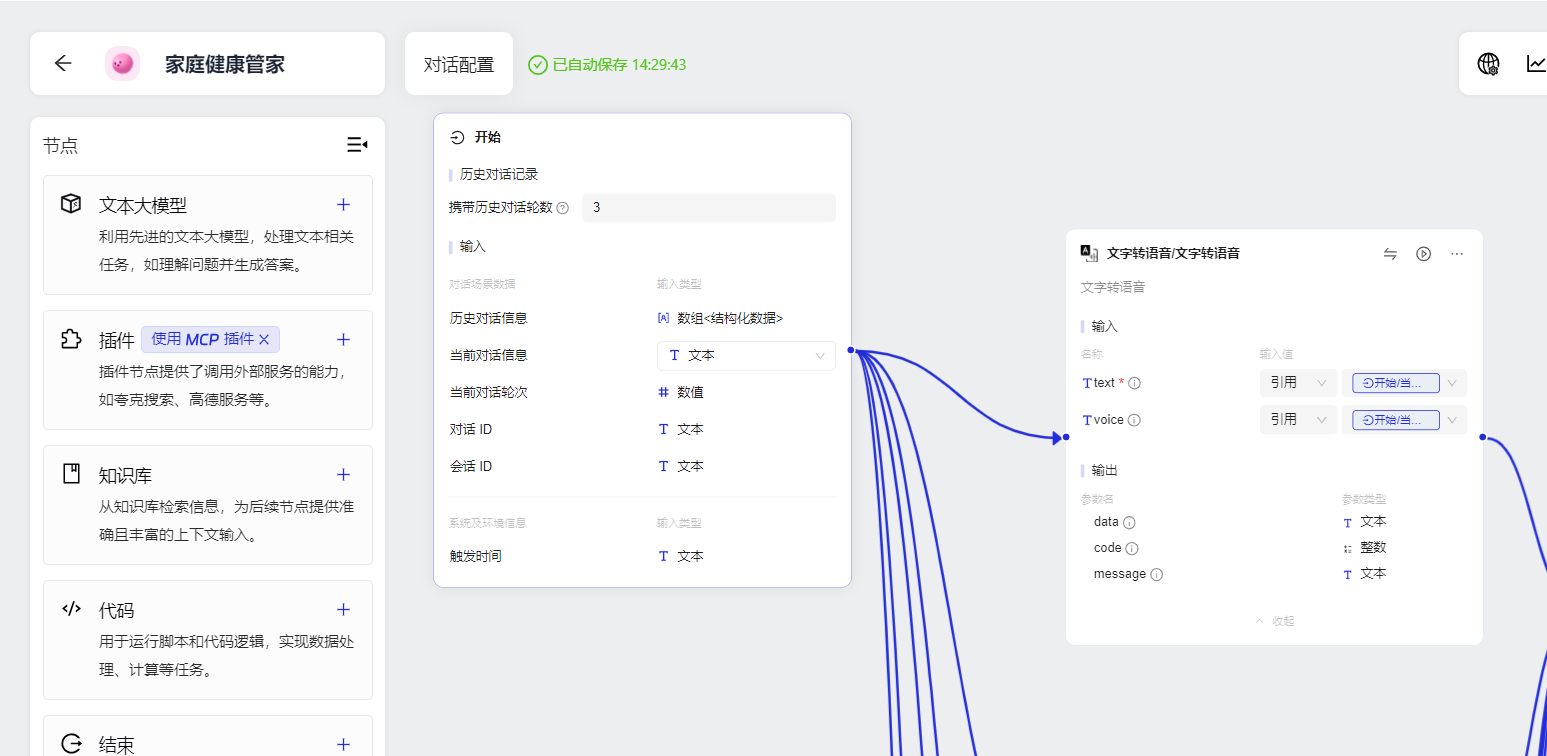
Task: Open the 对话配置 tab
Action: pyautogui.click(x=459, y=64)
